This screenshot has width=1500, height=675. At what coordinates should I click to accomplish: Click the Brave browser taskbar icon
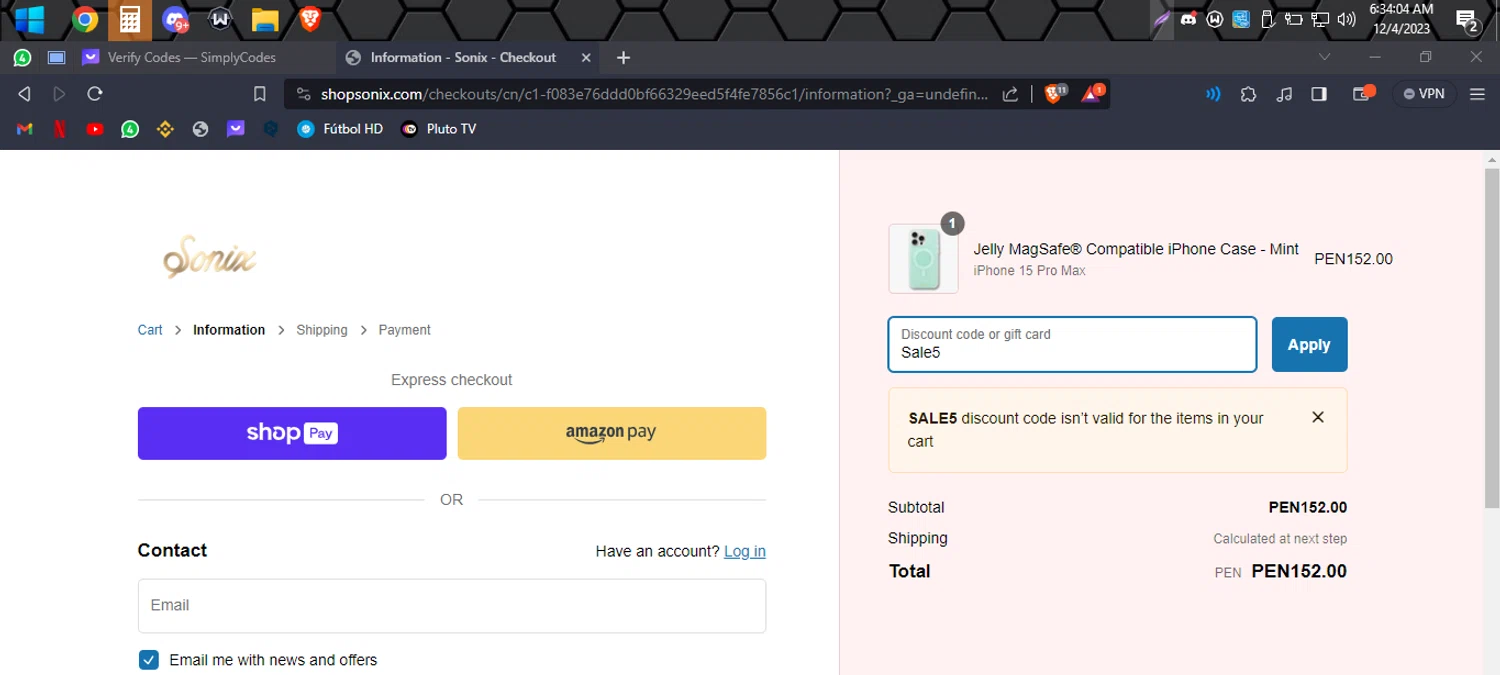[310, 19]
